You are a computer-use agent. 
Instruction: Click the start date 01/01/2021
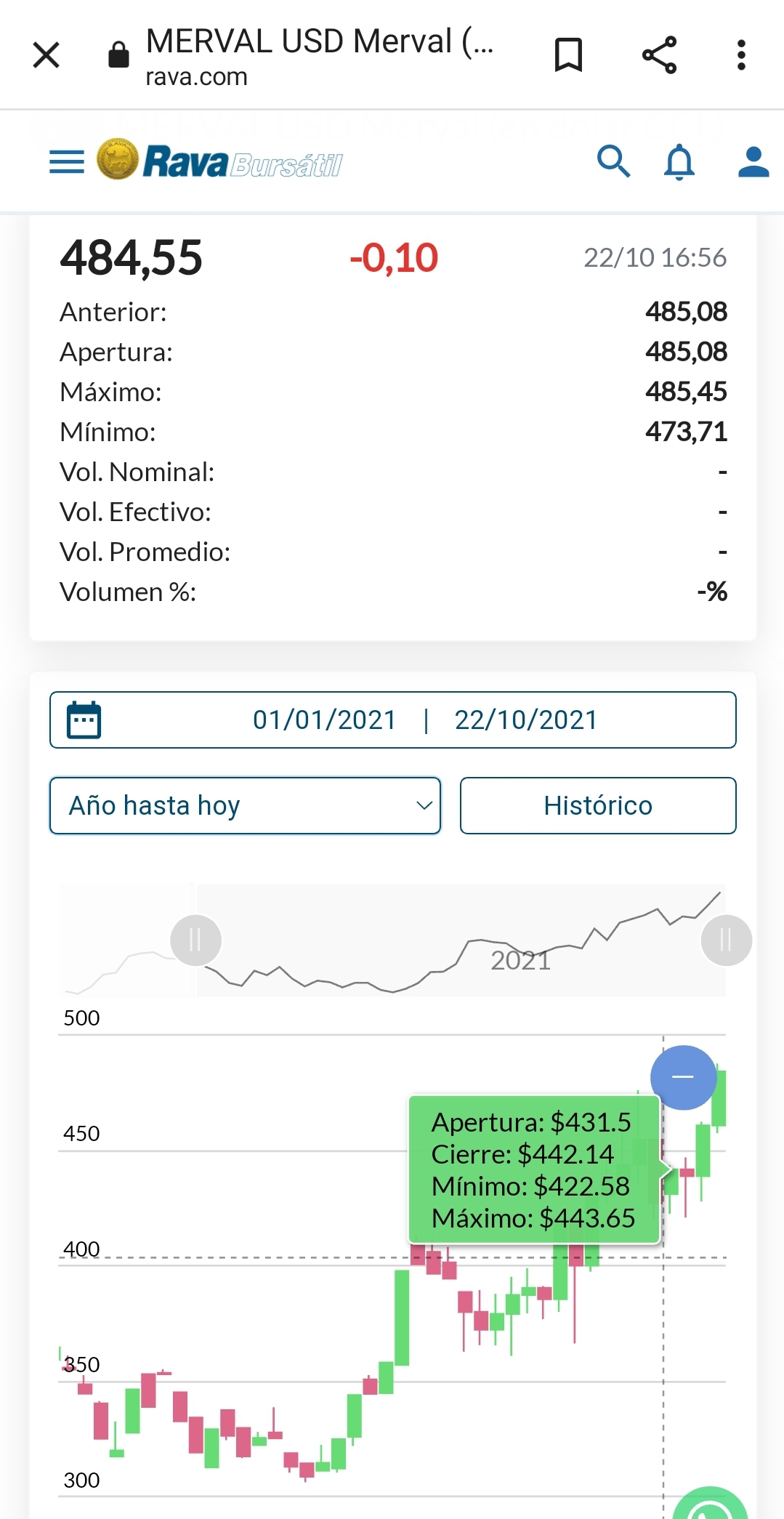tap(324, 720)
